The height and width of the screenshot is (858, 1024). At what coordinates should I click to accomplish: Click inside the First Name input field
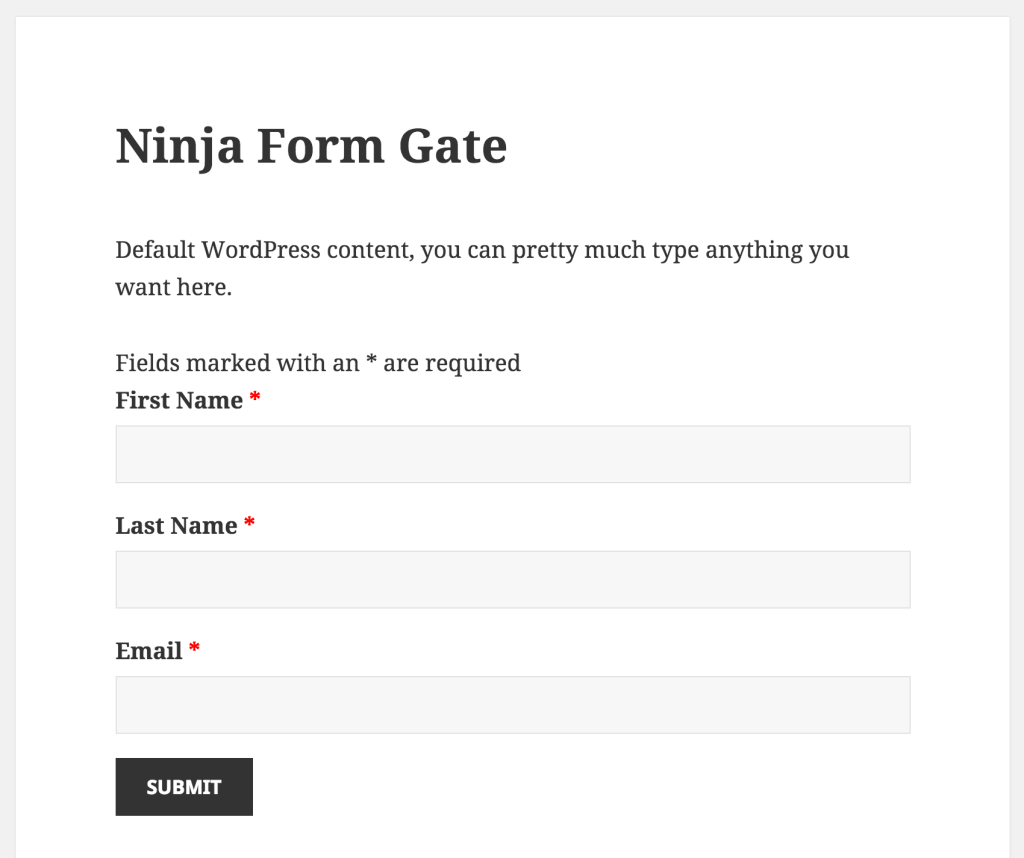point(512,453)
